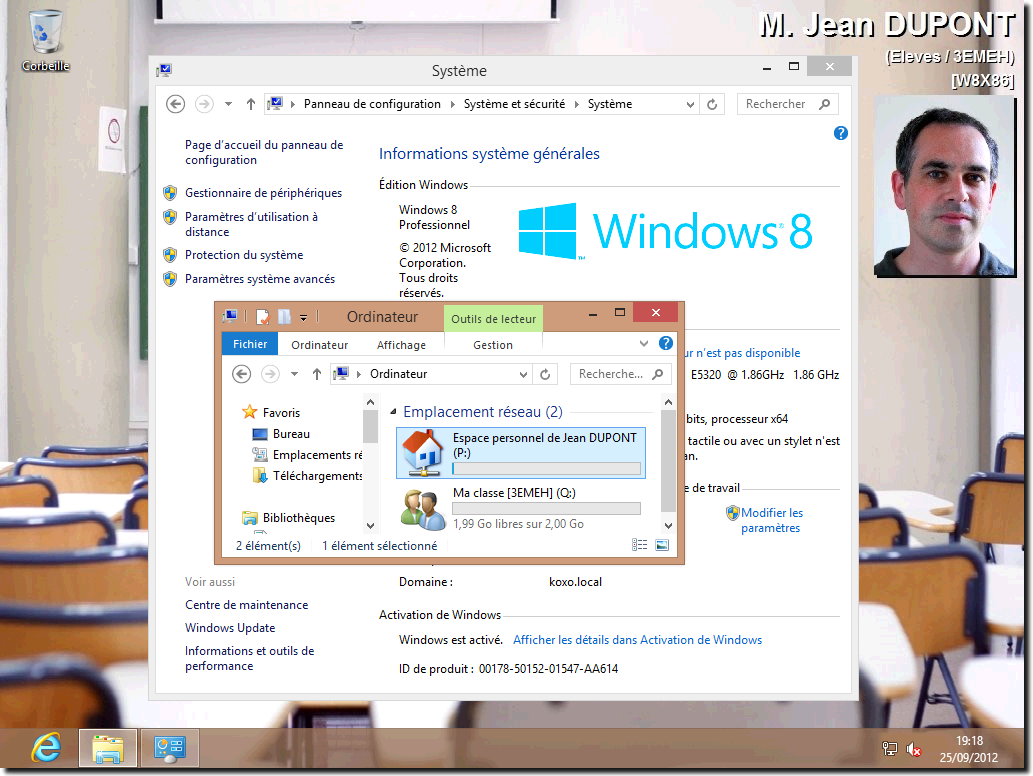Open recent locations dropdown in Ordinateur window

[x=294, y=374]
